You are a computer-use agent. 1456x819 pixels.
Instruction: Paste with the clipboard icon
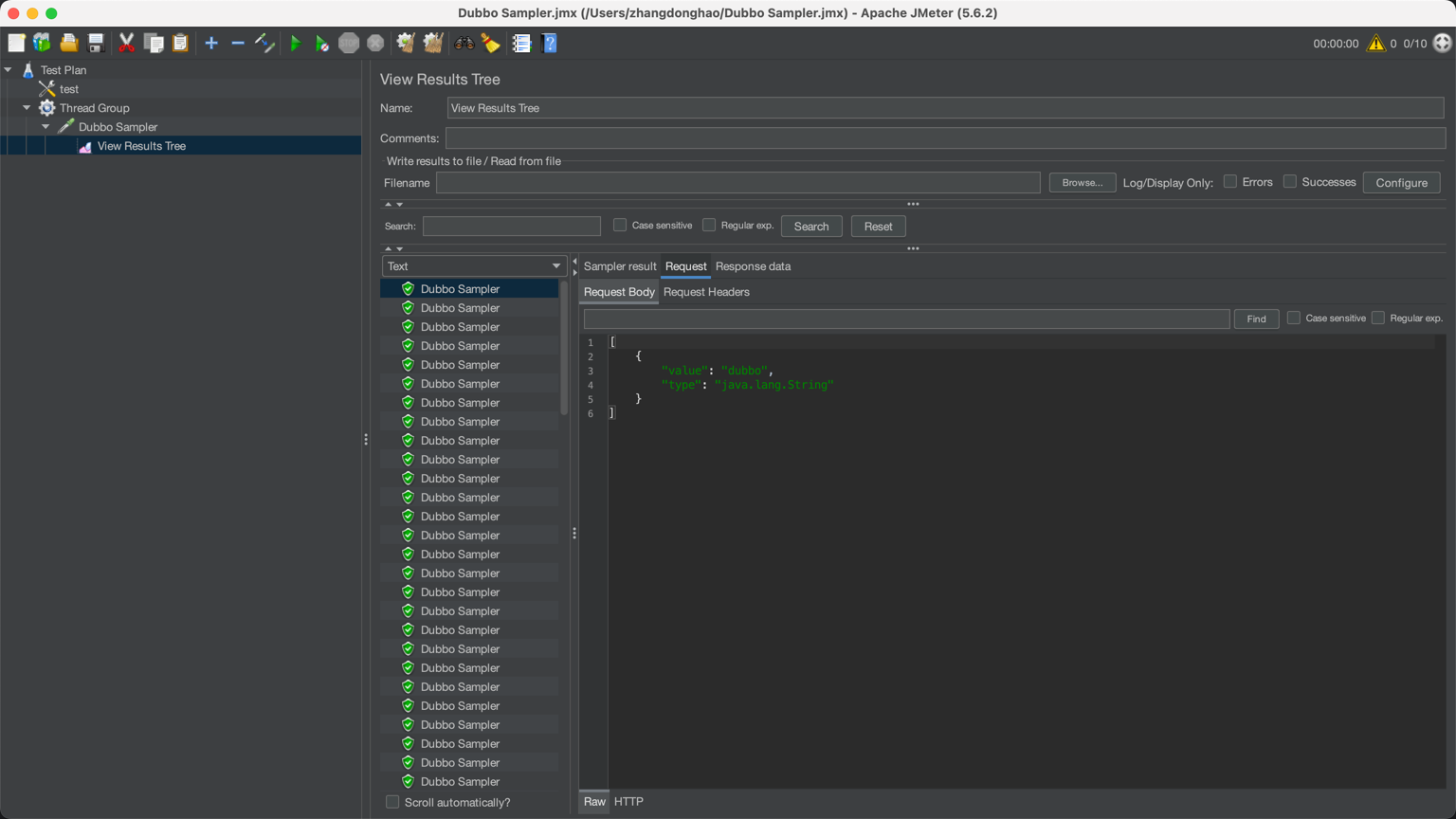tap(180, 43)
